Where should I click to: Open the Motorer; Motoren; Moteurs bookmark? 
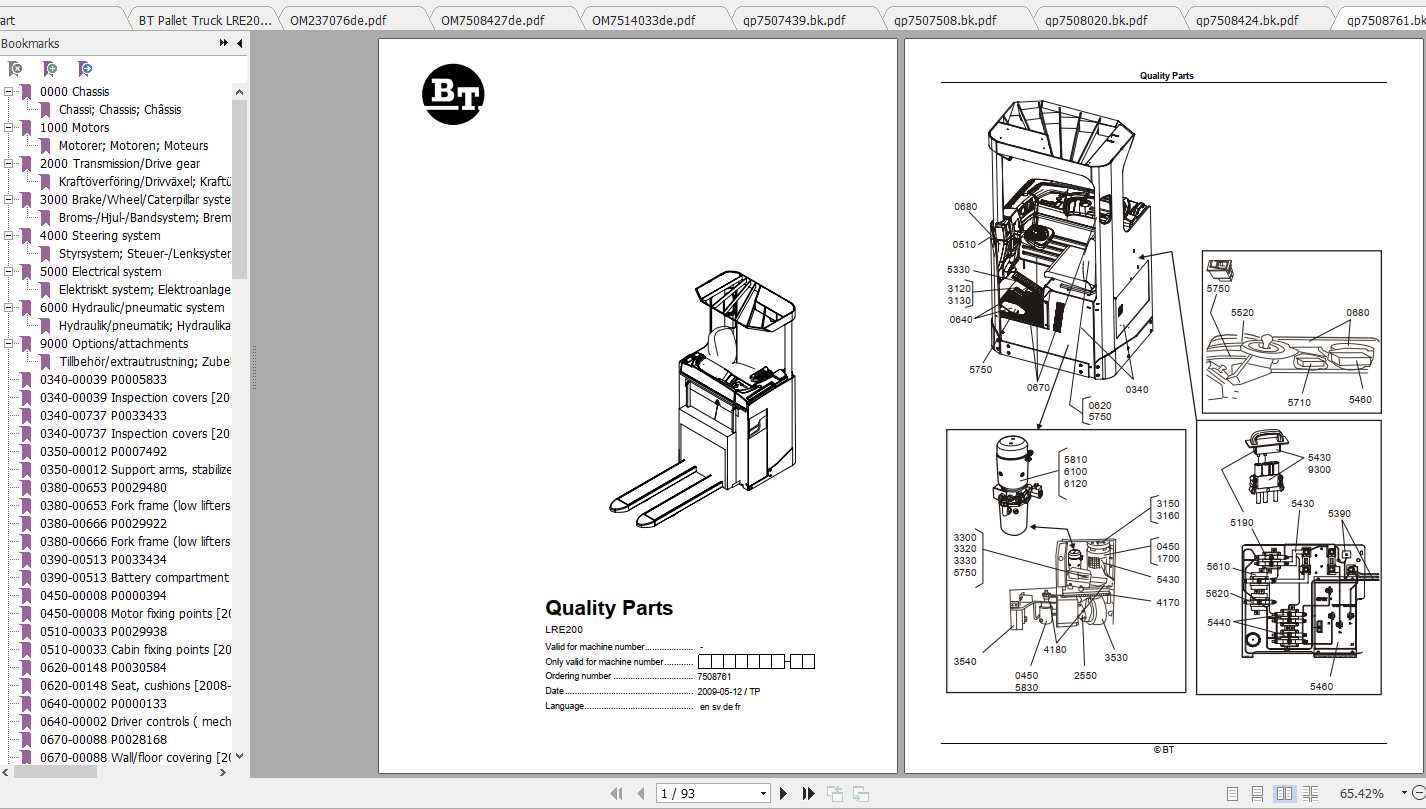[133, 146]
